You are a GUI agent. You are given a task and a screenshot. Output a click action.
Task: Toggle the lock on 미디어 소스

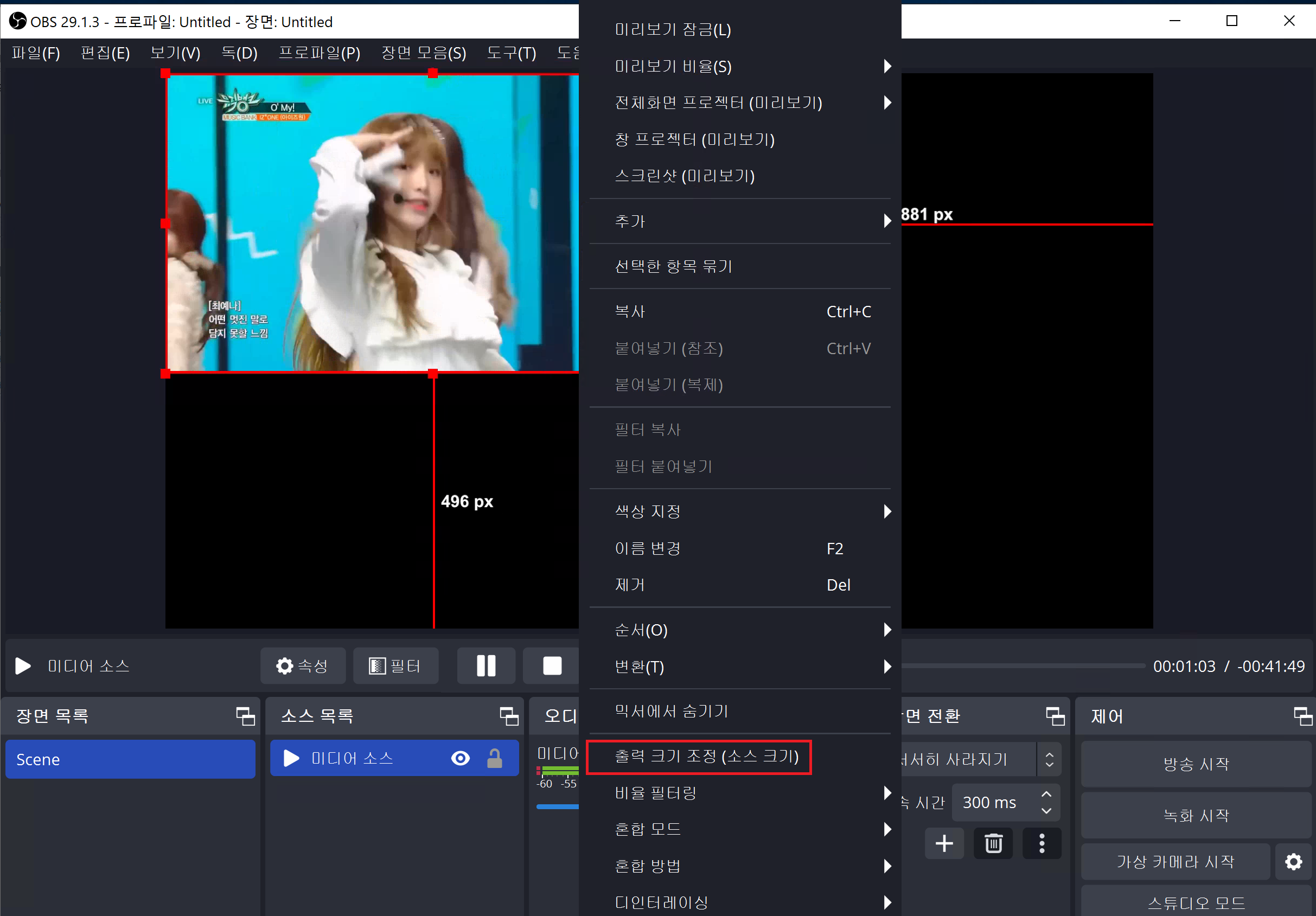(x=494, y=758)
